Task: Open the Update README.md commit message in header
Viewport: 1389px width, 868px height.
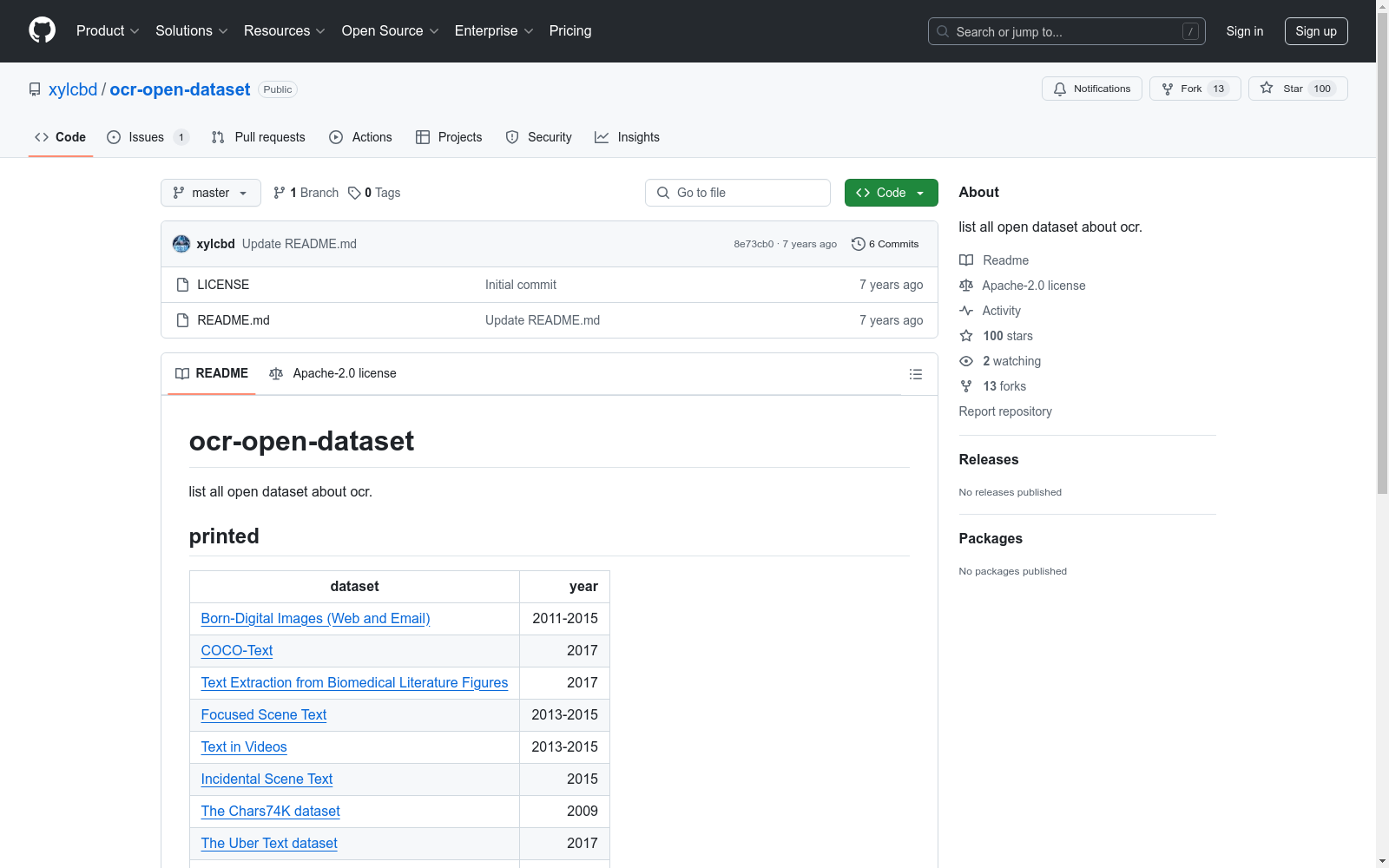Action: click(300, 244)
